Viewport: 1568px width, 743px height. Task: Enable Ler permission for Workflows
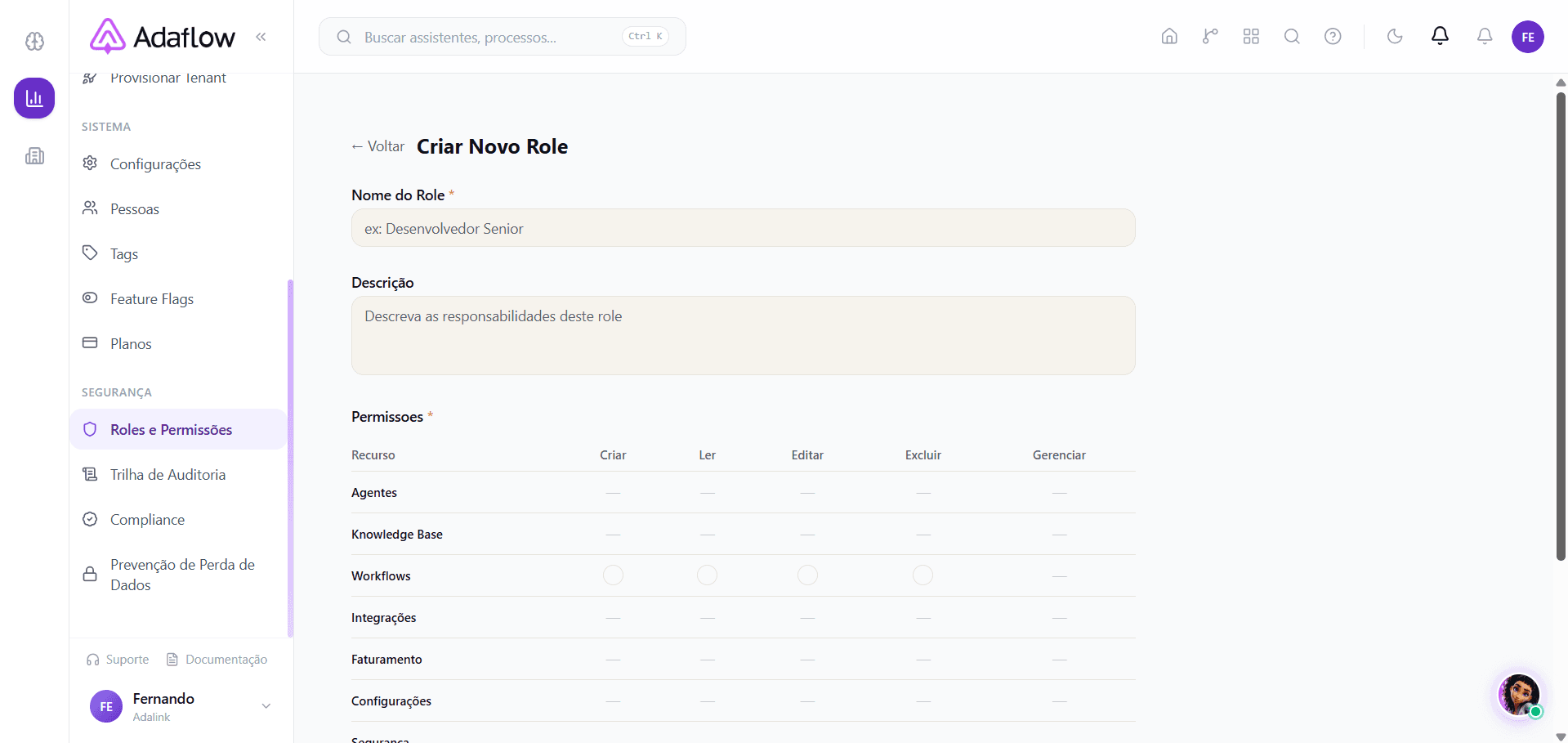pos(707,575)
